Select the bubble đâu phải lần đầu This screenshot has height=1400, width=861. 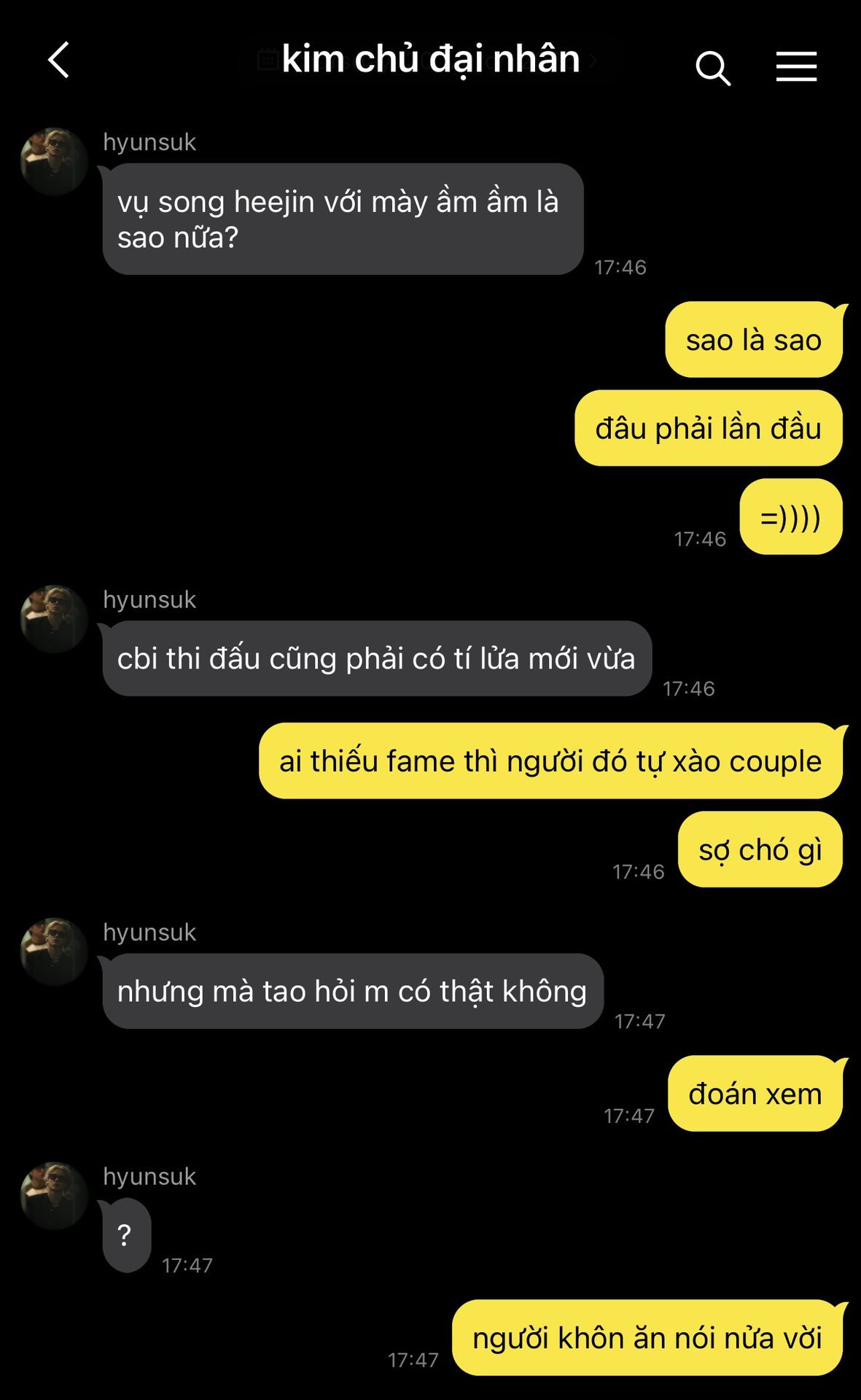tap(709, 428)
